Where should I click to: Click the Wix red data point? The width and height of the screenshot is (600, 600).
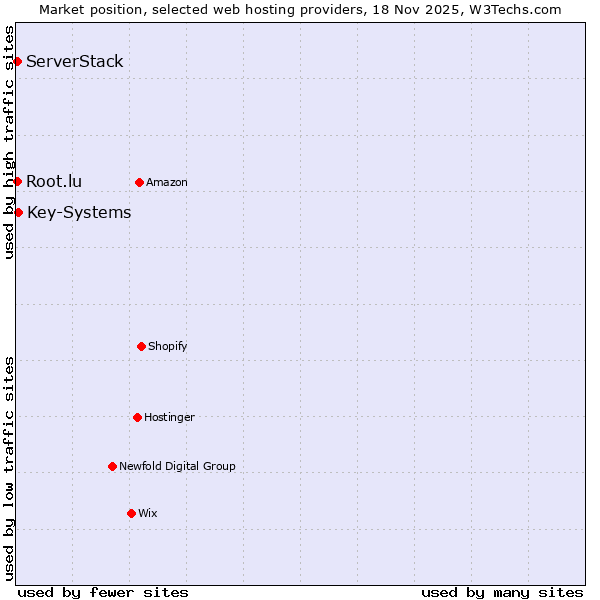click(132, 514)
